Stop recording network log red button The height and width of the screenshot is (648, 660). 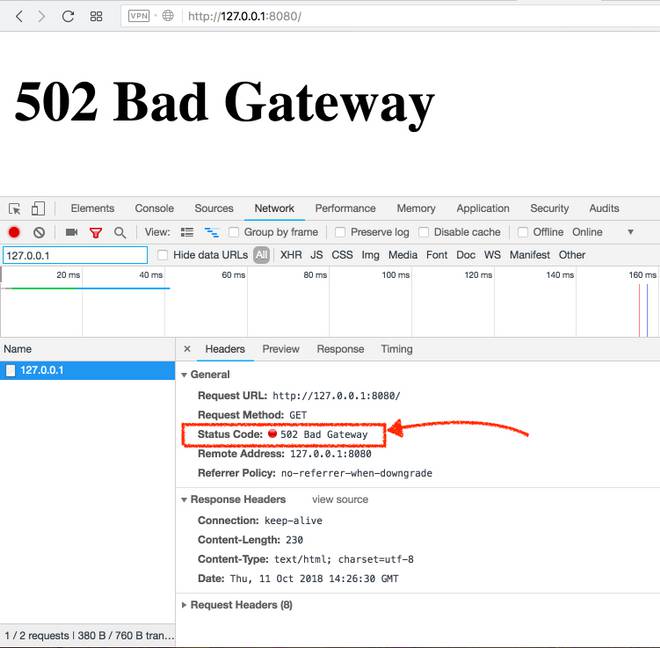[x=14, y=232]
